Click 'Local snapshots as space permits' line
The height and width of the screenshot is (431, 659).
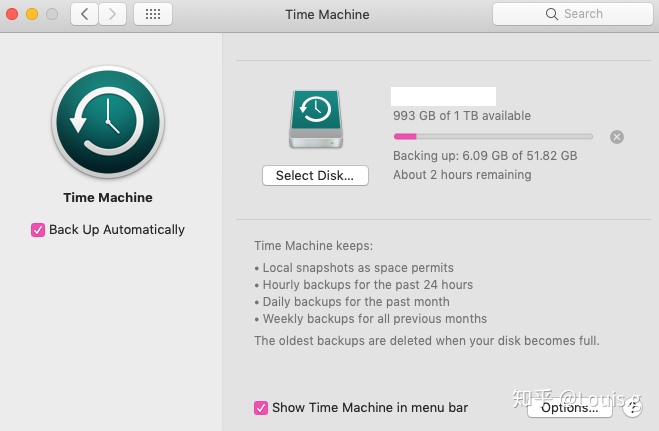(358, 268)
